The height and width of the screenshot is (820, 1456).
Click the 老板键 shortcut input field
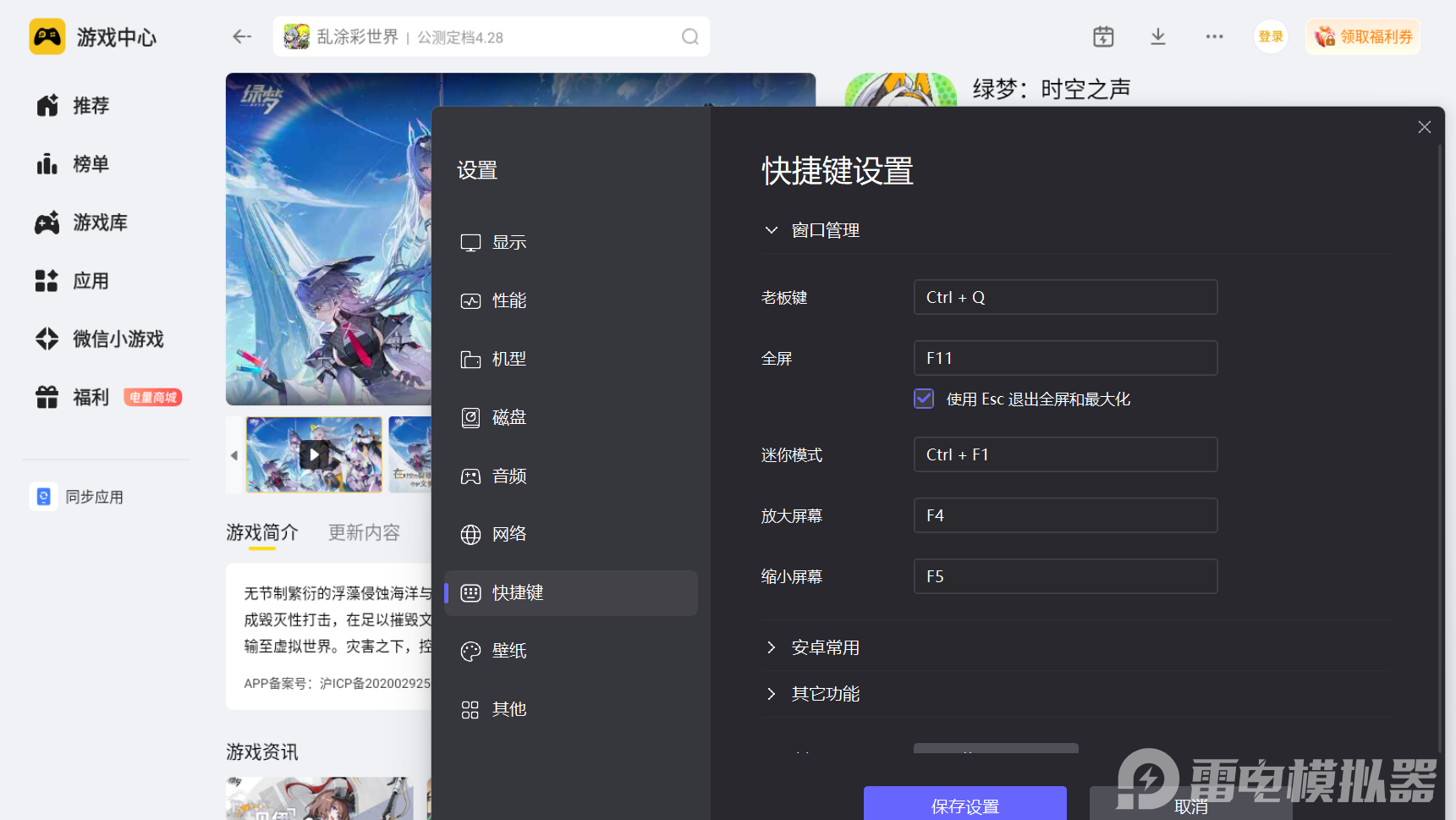point(1064,297)
